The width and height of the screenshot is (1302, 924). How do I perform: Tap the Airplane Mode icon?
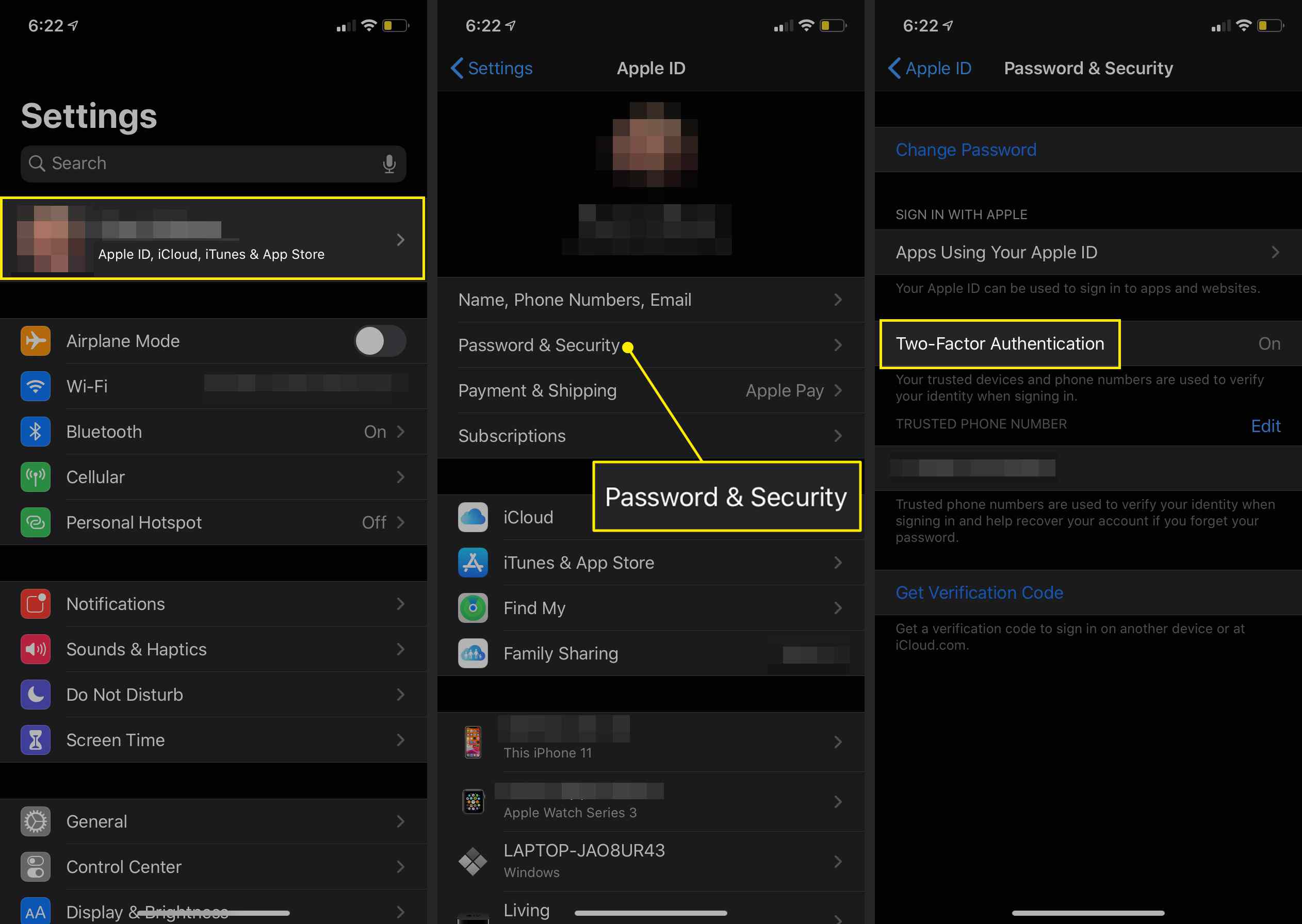35,341
